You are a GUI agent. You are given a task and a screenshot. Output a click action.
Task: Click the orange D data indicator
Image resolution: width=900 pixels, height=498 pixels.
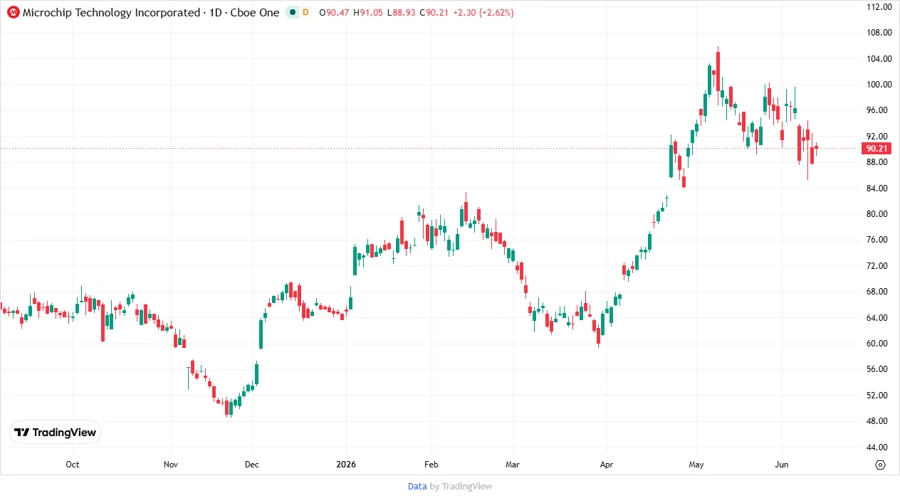tap(305, 12)
